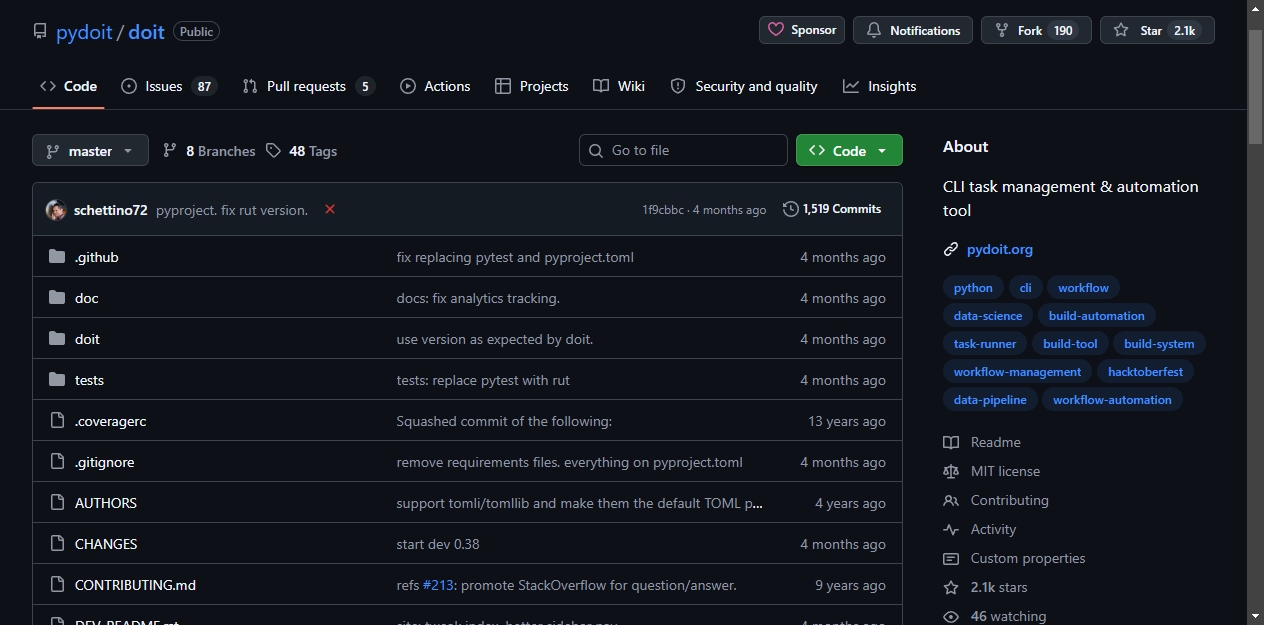Click the red failed-check X icon
This screenshot has width=1264, height=625.
(330, 209)
